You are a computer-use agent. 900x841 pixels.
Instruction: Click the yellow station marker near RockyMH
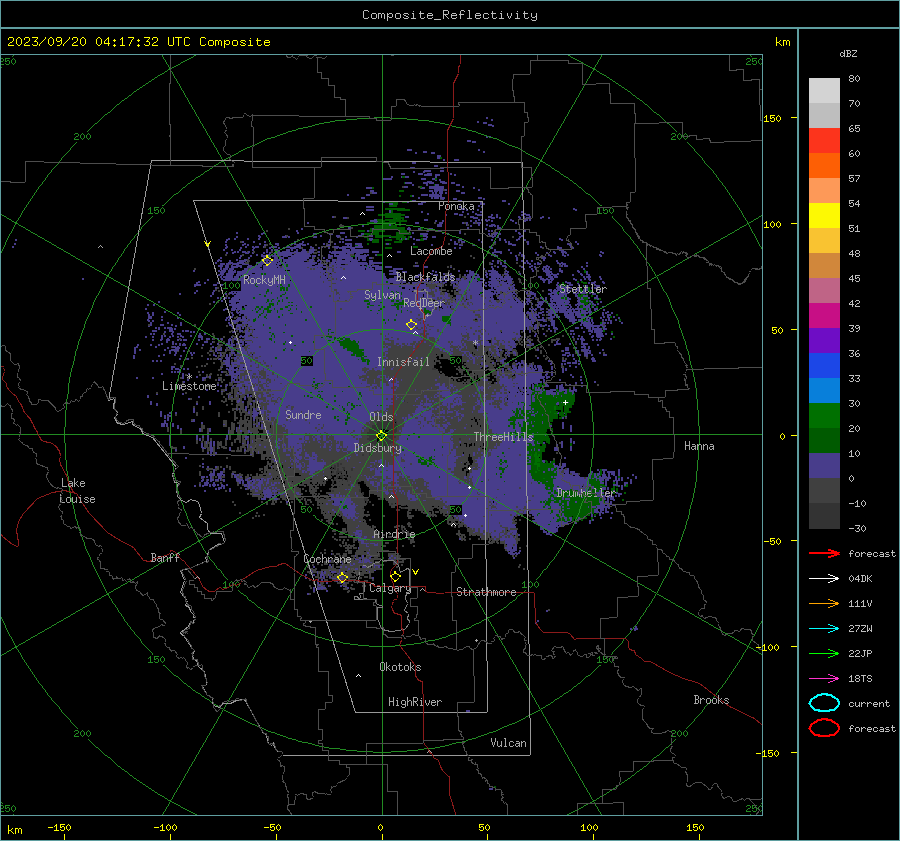267,261
